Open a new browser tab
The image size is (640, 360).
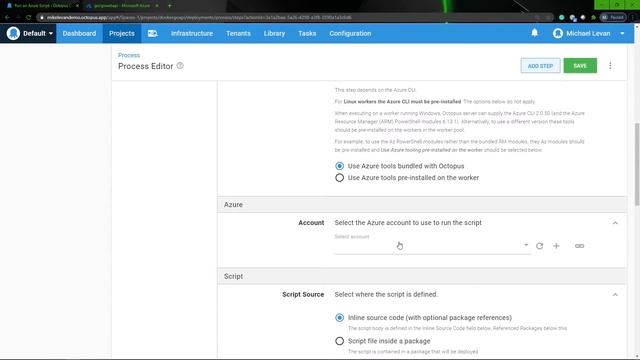tap(169, 6)
